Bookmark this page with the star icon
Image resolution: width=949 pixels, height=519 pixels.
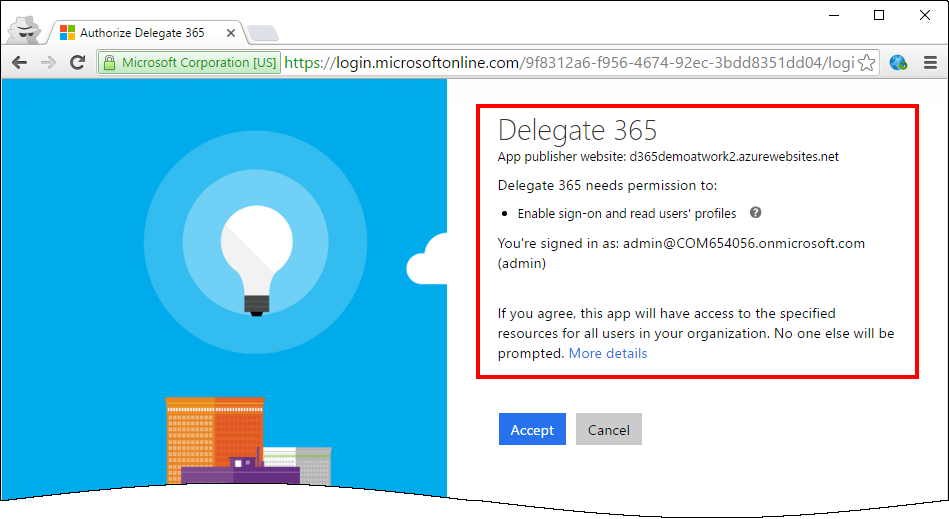(x=867, y=62)
